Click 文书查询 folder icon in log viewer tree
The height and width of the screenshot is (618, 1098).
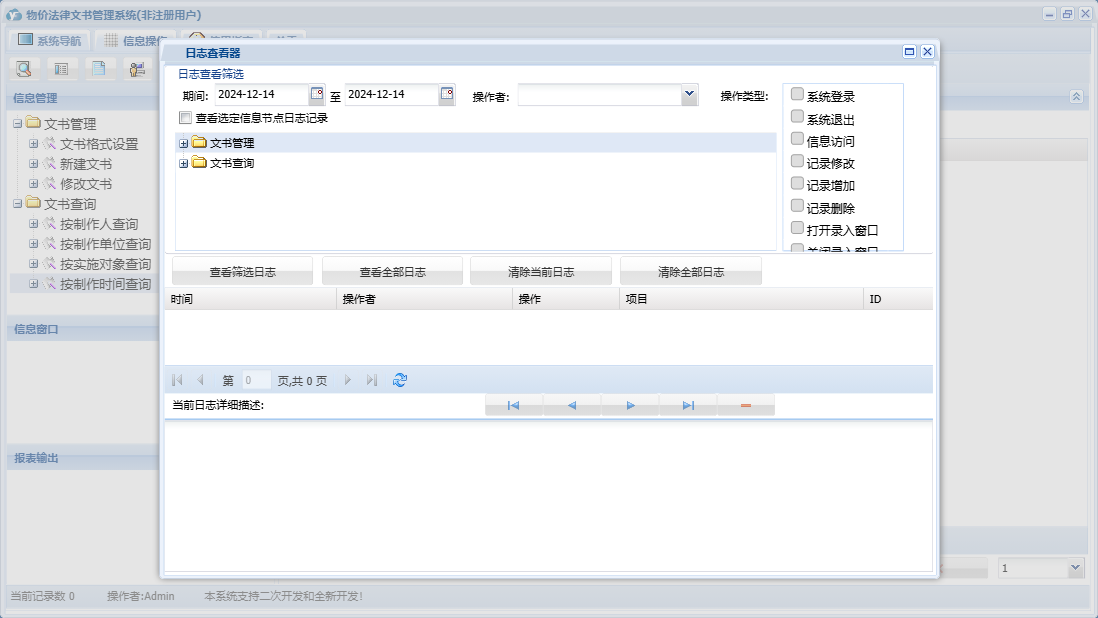(x=200, y=163)
